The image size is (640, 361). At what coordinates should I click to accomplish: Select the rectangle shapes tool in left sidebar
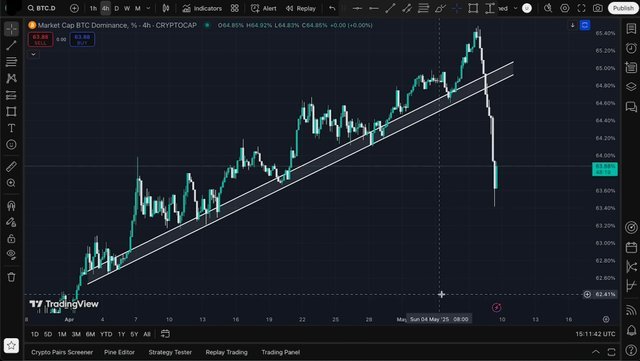click(x=11, y=111)
